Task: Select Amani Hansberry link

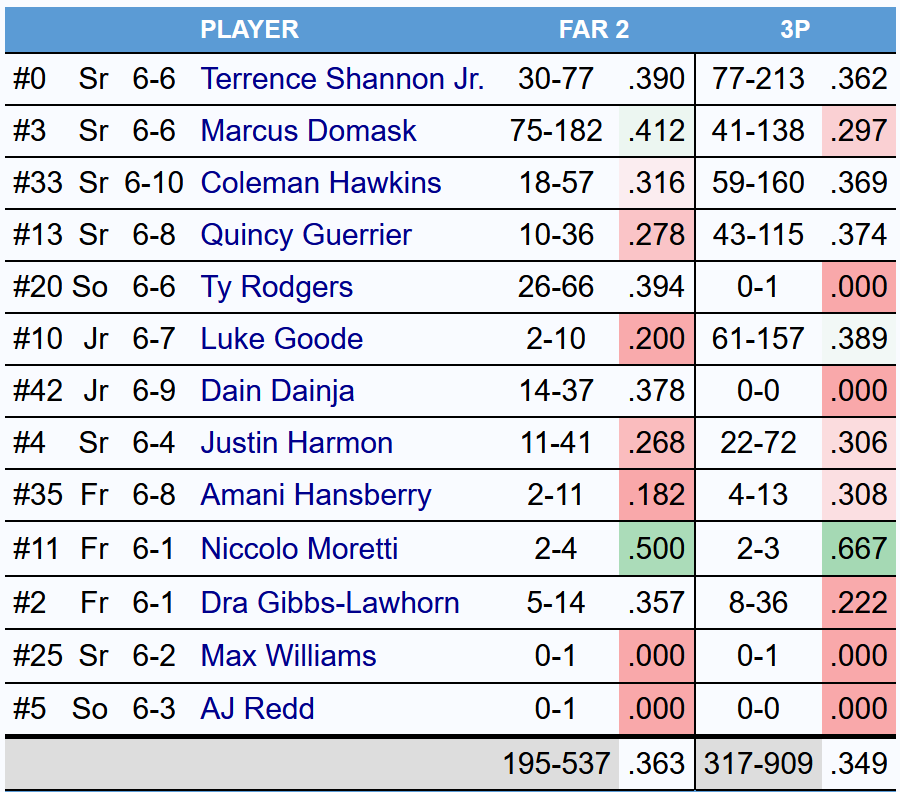Action: click(x=316, y=495)
